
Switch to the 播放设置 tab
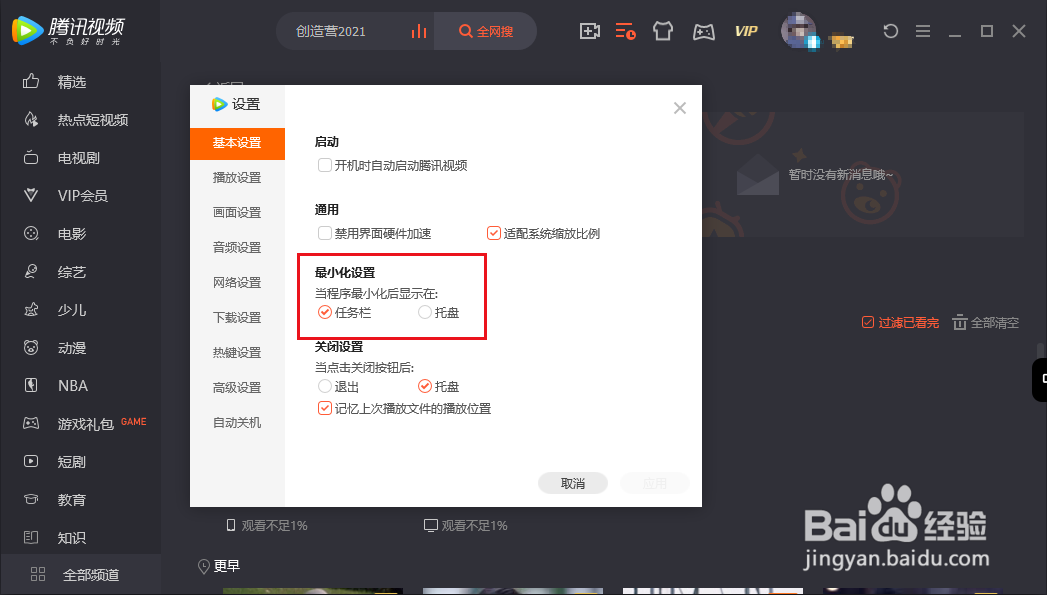coord(237,178)
